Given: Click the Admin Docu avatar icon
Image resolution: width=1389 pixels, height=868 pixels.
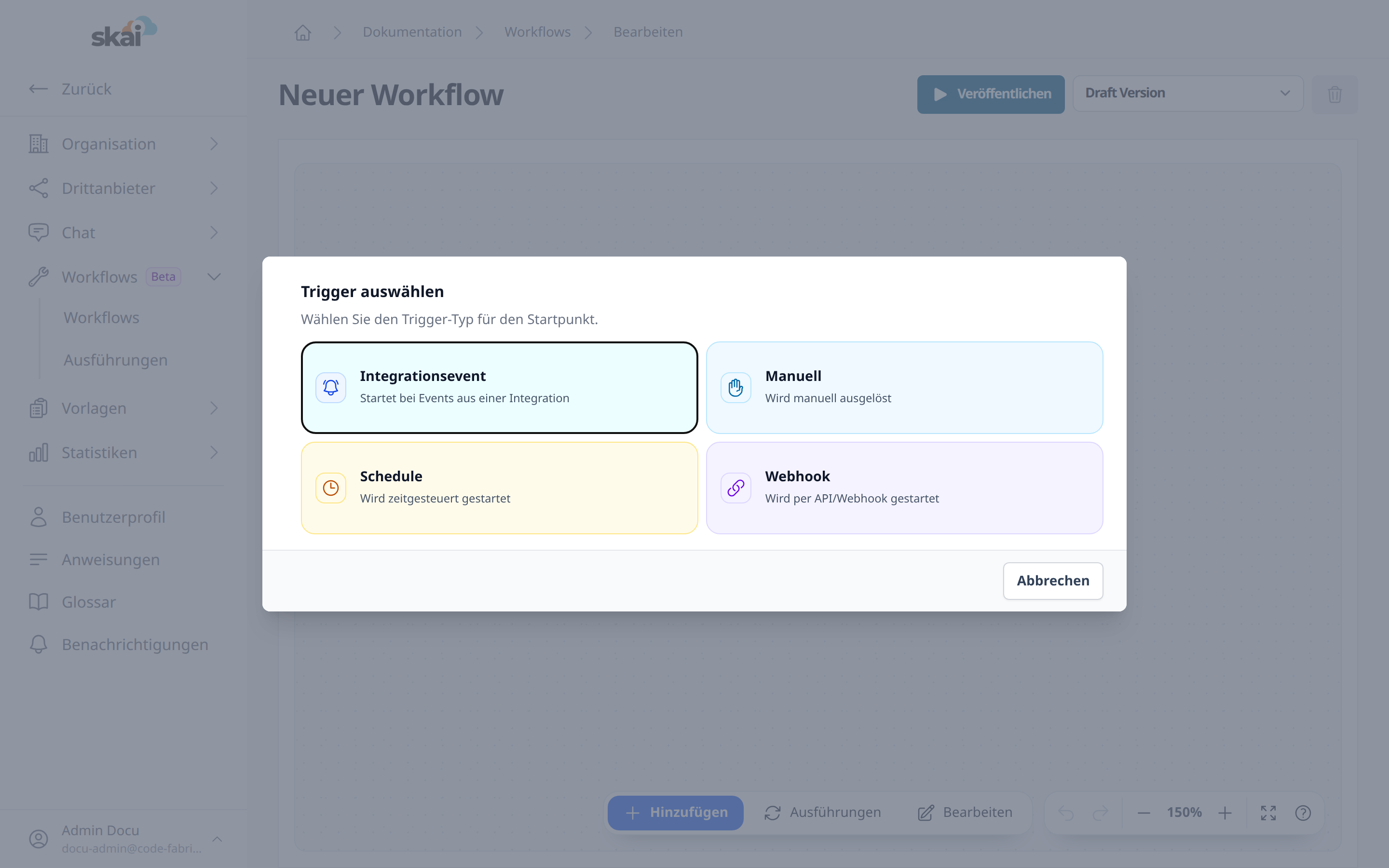Looking at the screenshot, I should click(39, 839).
